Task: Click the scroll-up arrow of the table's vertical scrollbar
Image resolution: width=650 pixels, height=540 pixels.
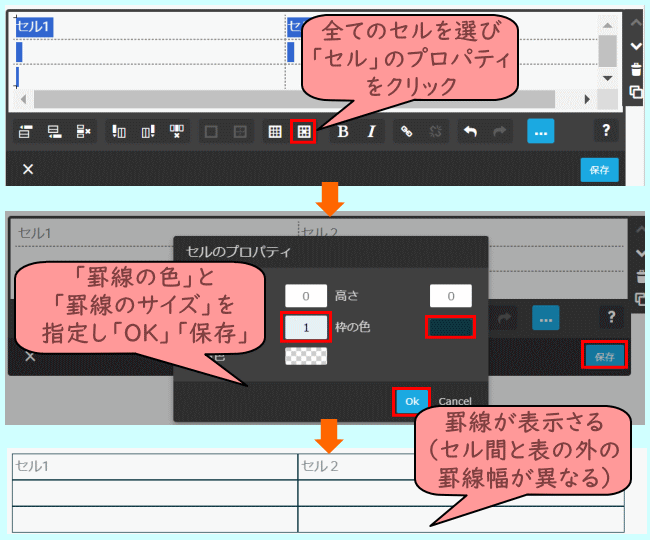Action: [x=608, y=26]
